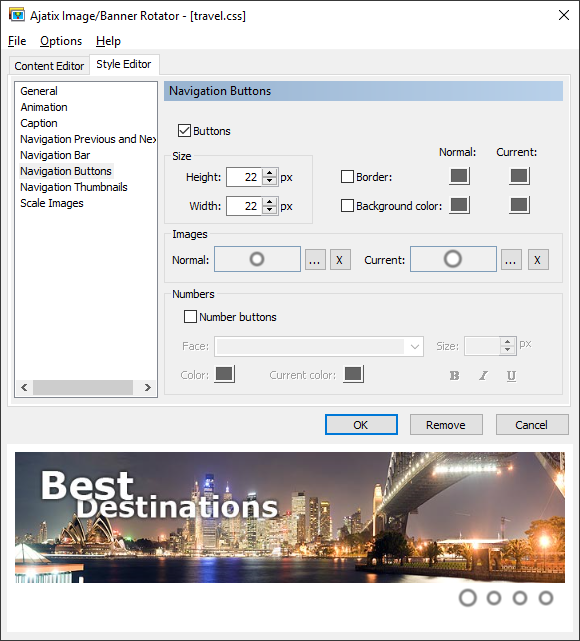Select Navigation Buttons category

(66, 171)
